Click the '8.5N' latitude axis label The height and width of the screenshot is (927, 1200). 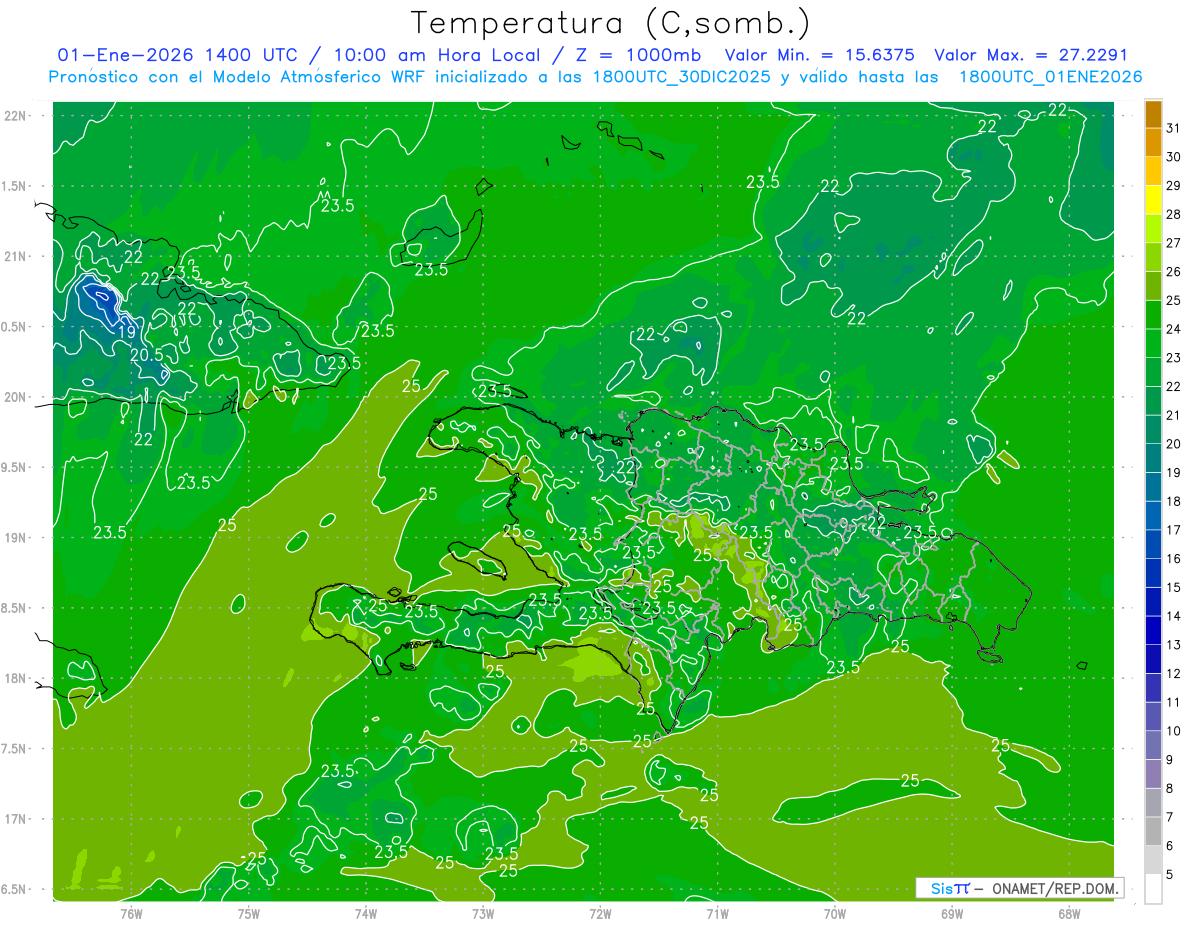15,608
